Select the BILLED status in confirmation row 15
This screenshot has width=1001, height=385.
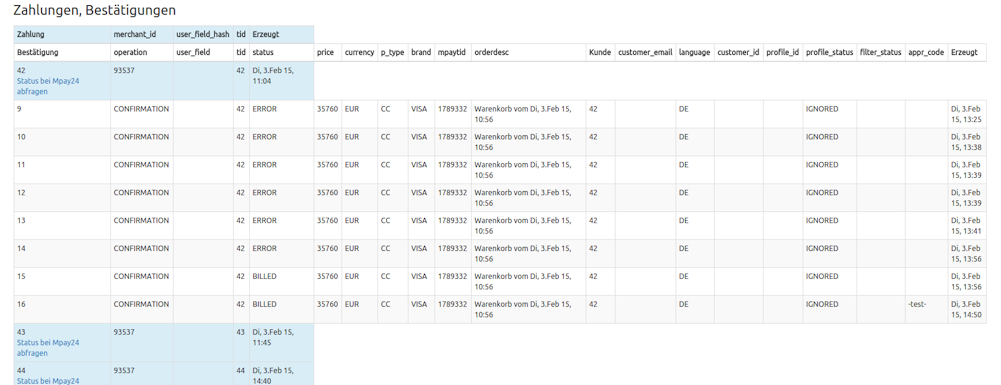[264, 276]
